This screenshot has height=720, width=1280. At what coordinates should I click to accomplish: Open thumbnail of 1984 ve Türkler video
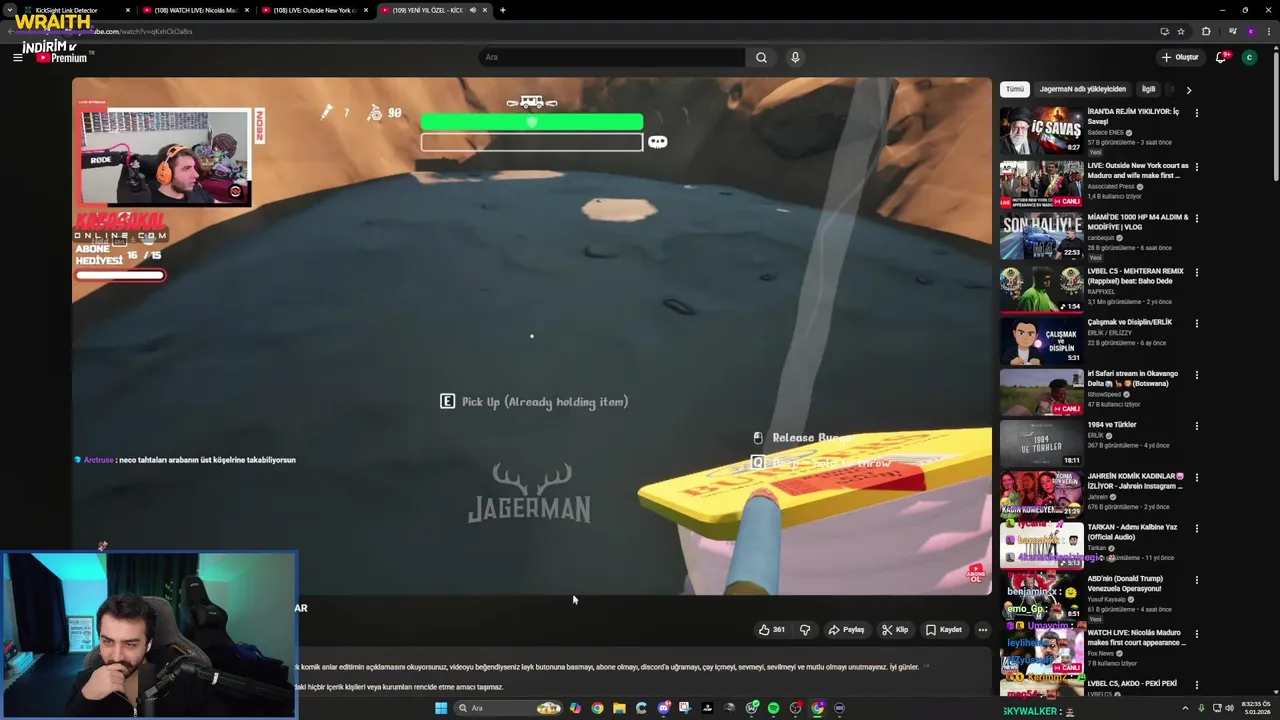click(1041, 443)
